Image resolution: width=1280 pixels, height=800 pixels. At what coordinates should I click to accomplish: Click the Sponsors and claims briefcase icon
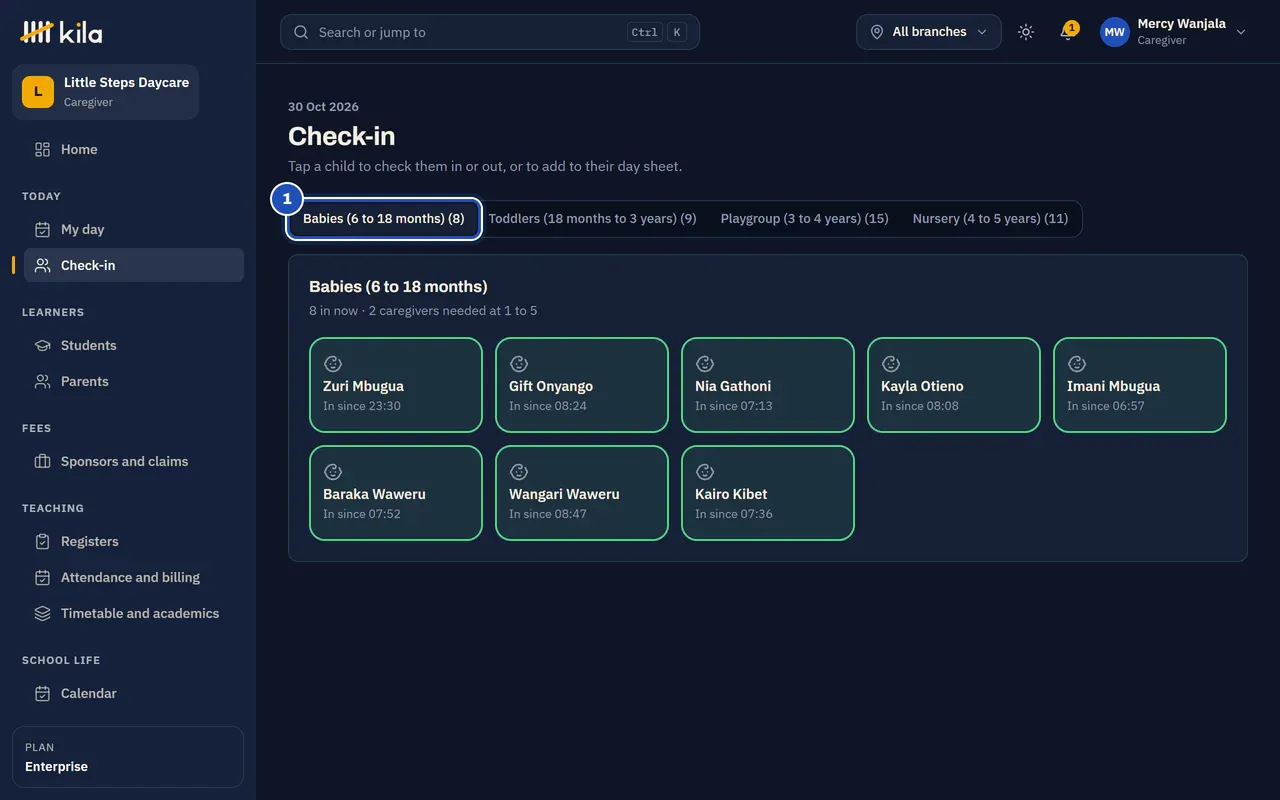(x=42, y=461)
